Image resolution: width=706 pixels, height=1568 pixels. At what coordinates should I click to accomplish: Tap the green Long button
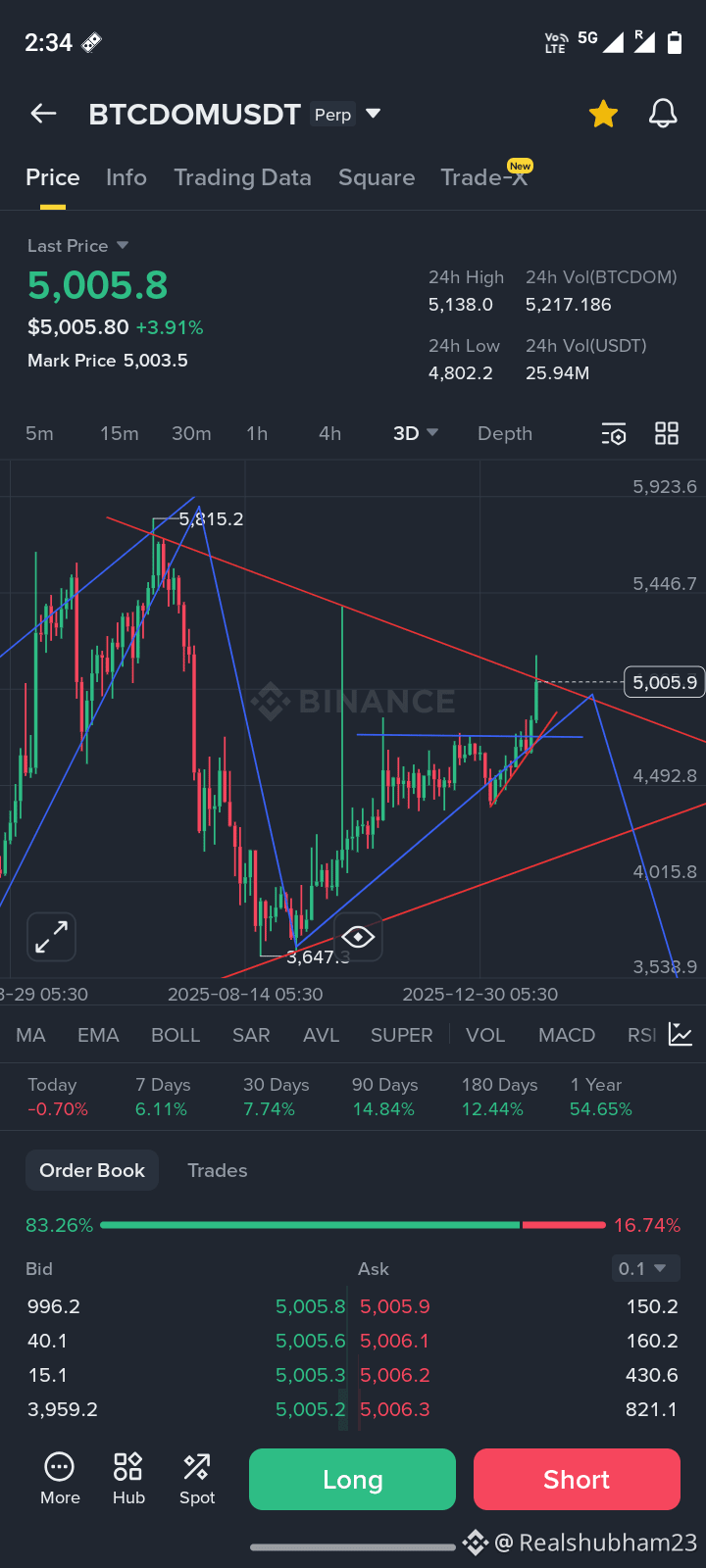point(352,1479)
